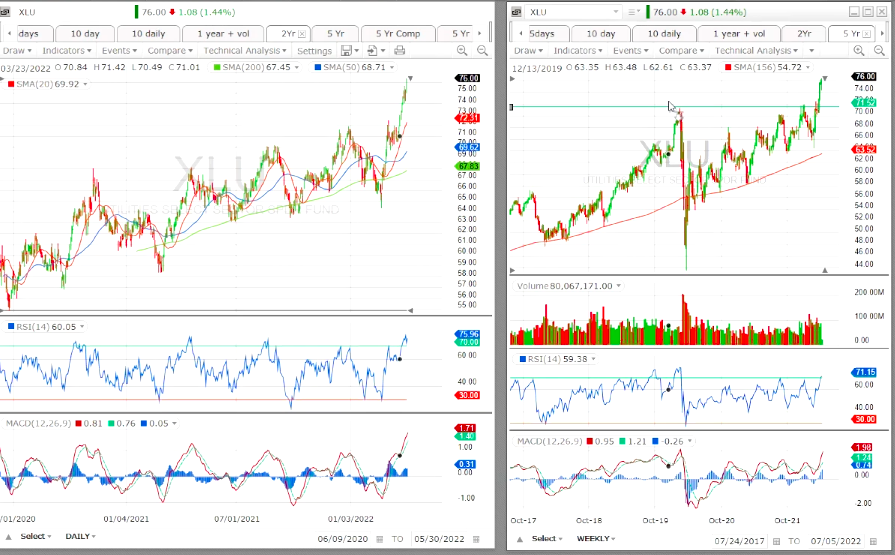Switch to the 5days tab in the right chart
895x555 pixels.
(542, 34)
